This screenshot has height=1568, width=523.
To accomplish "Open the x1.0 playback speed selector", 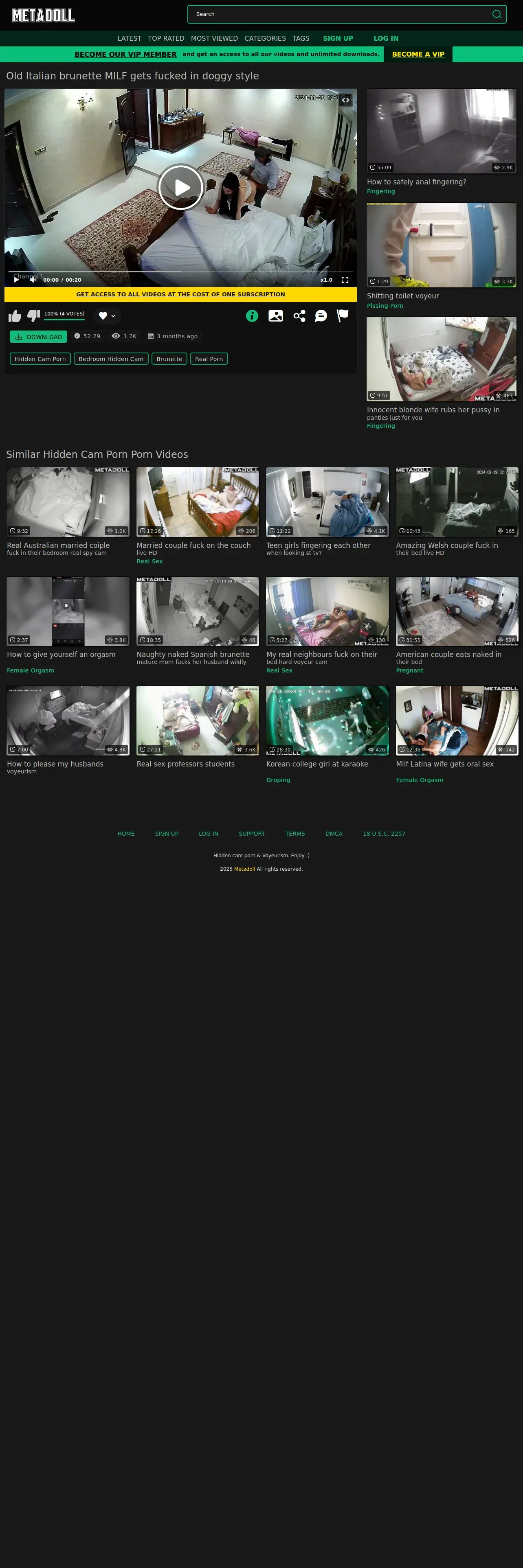I will tap(326, 280).
